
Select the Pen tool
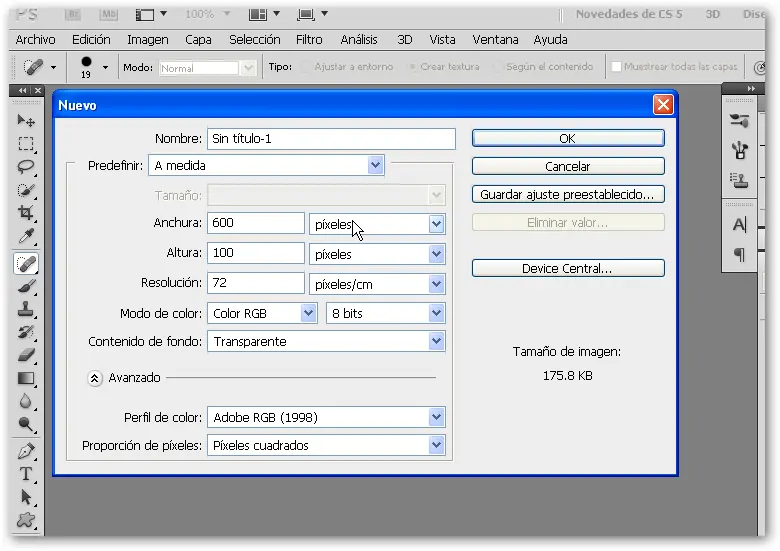point(26,451)
